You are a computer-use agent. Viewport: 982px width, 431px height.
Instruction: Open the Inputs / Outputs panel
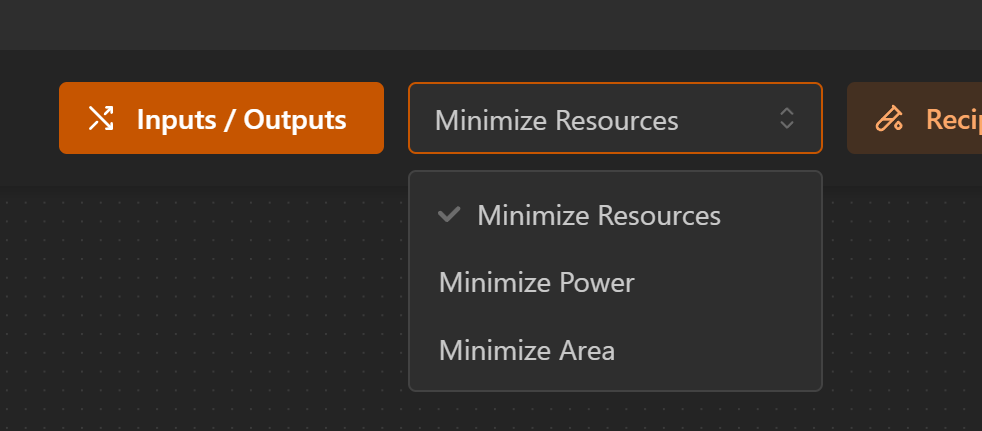221,118
